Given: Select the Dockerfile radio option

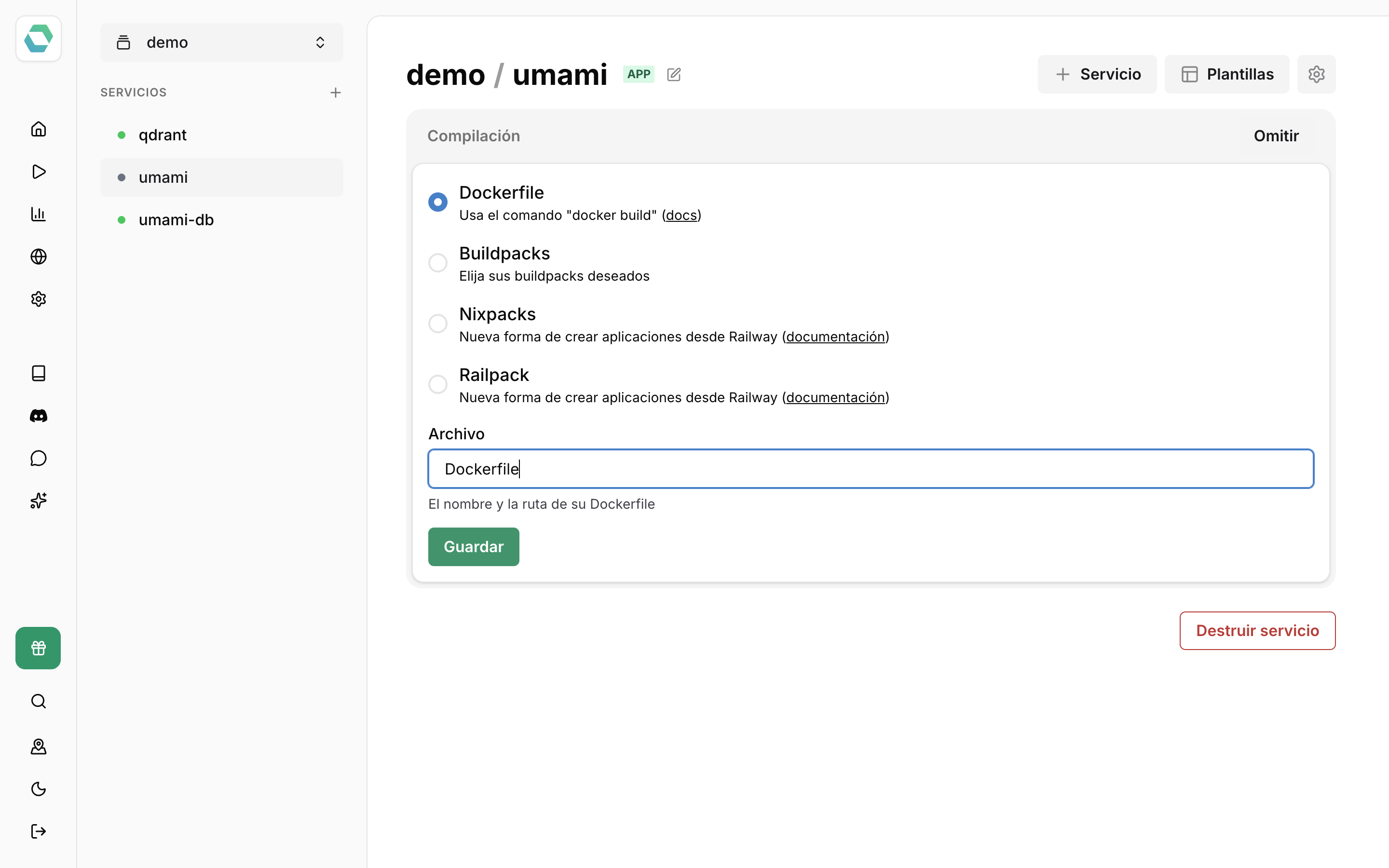Looking at the screenshot, I should 438,202.
